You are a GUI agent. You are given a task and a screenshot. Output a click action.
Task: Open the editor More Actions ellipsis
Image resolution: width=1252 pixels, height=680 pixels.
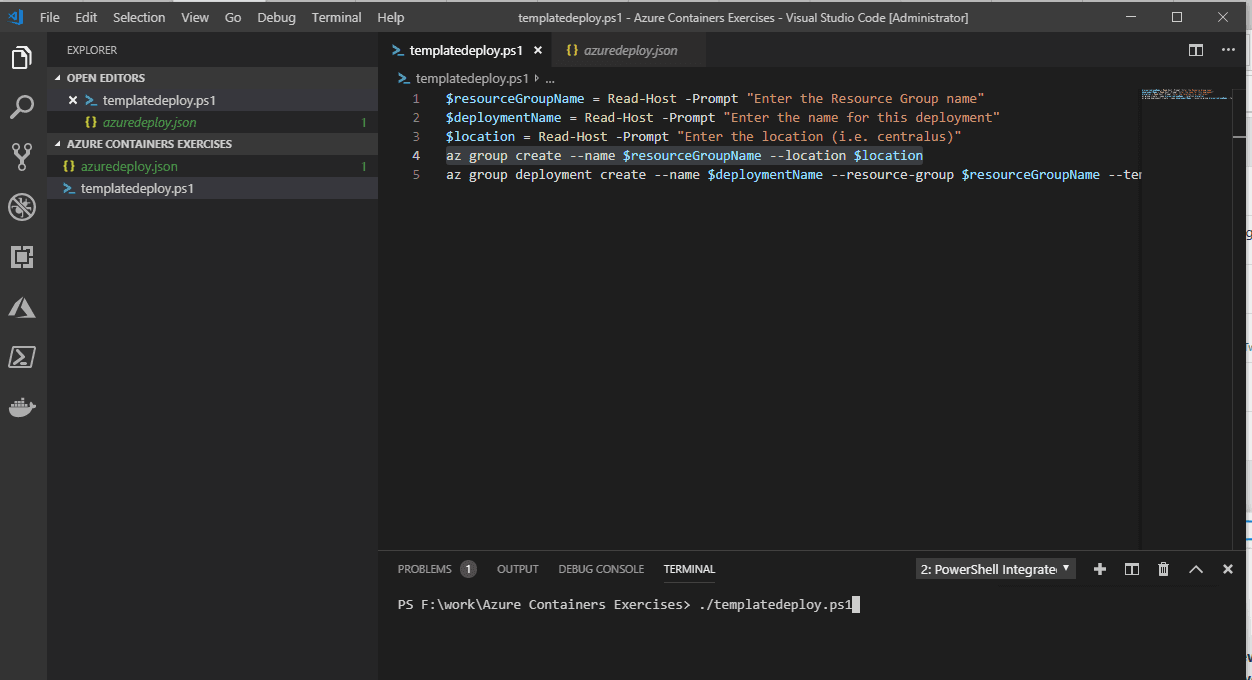tap(1228, 50)
